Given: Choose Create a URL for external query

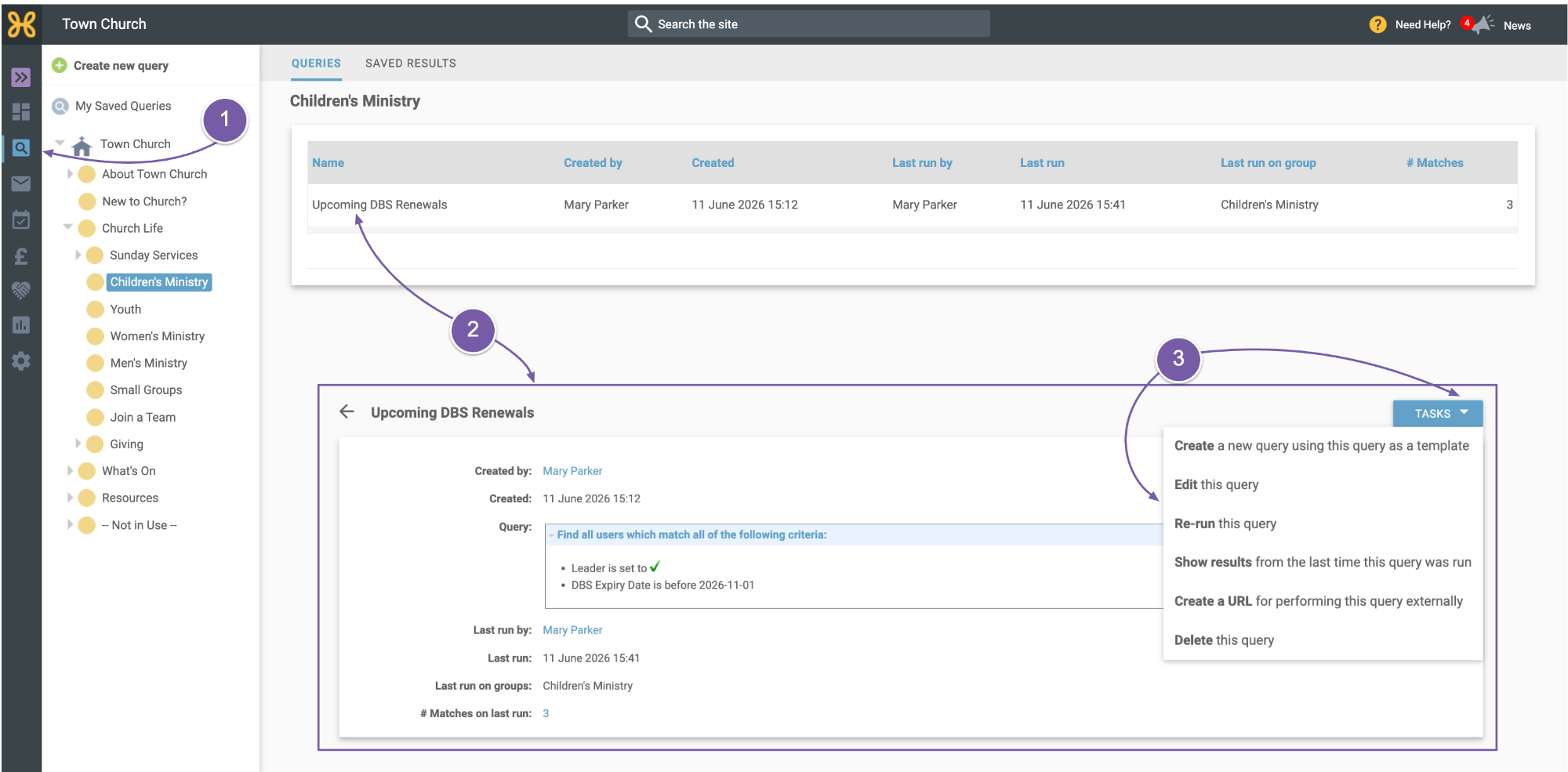Looking at the screenshot, I should tap(1318, 601).
